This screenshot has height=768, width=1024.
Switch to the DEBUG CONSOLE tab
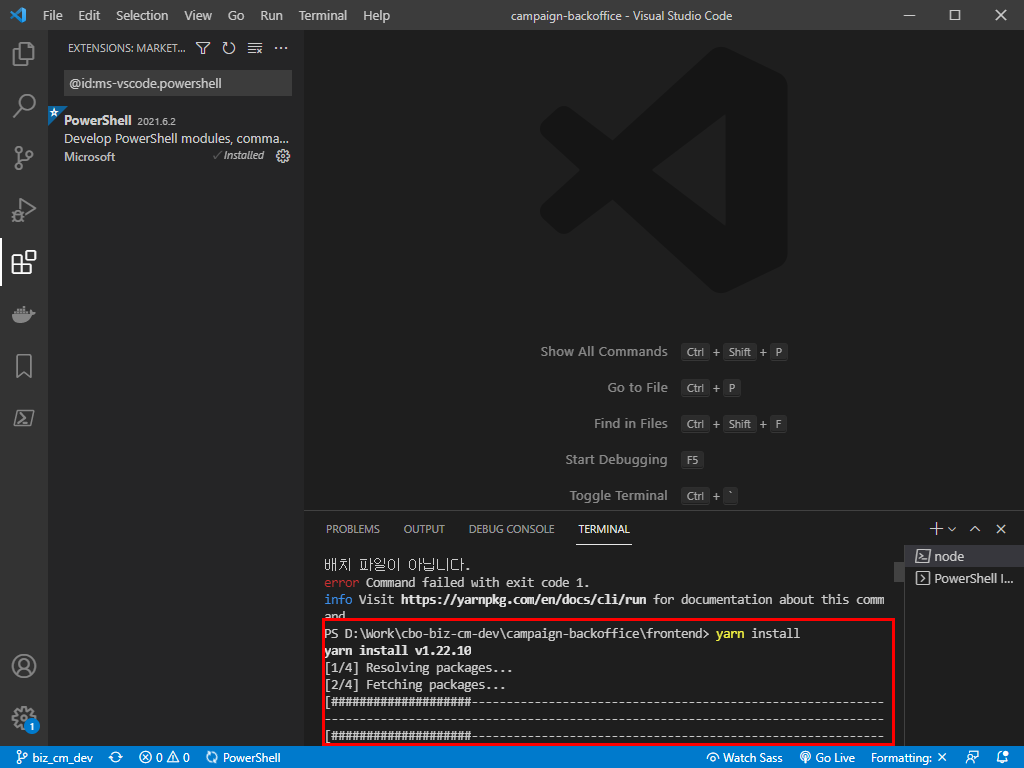(511, 529)
